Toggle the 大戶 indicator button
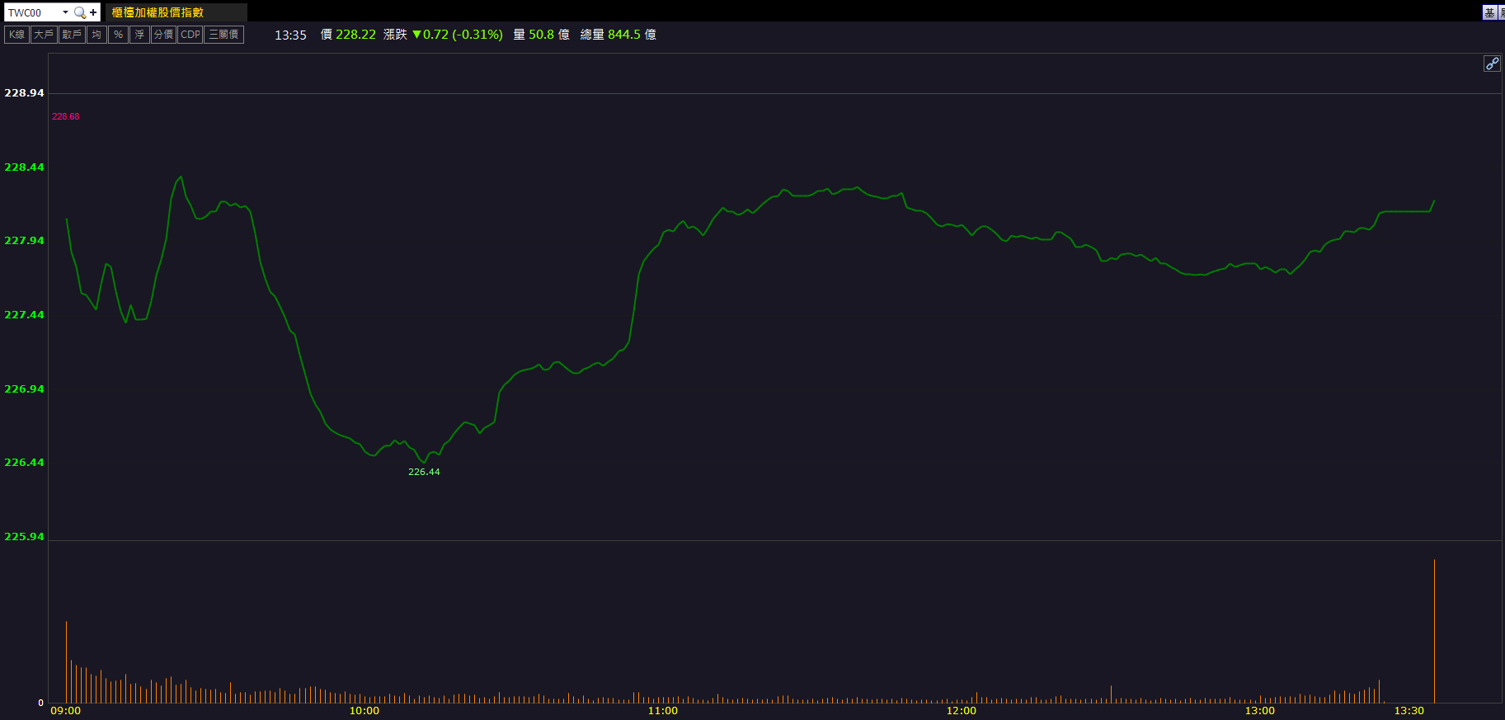 43,35
